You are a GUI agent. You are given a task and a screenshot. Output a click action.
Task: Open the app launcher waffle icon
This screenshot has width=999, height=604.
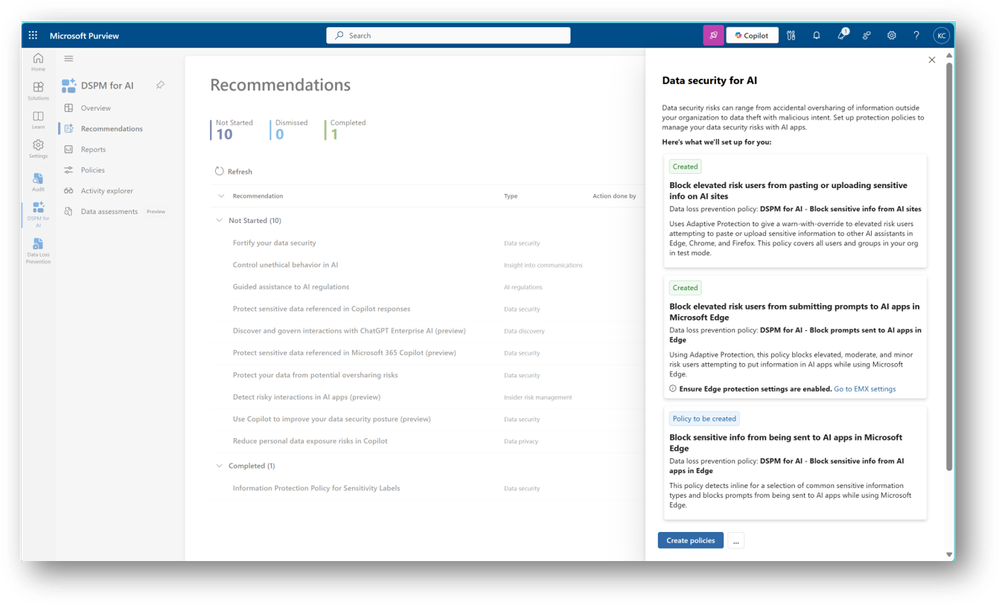tap(33, 36)
